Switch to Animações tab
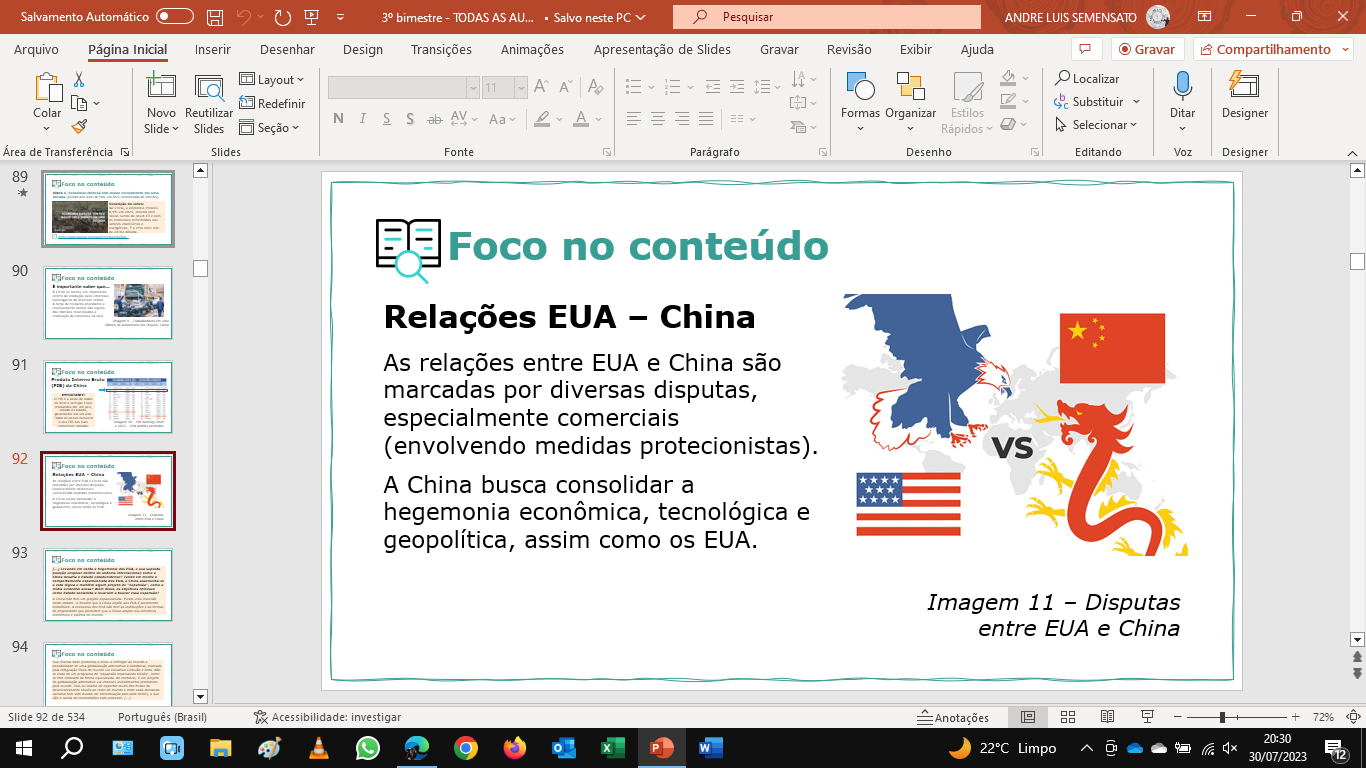This screenshot has width=1366, height=768. click(x=532, y=49)
